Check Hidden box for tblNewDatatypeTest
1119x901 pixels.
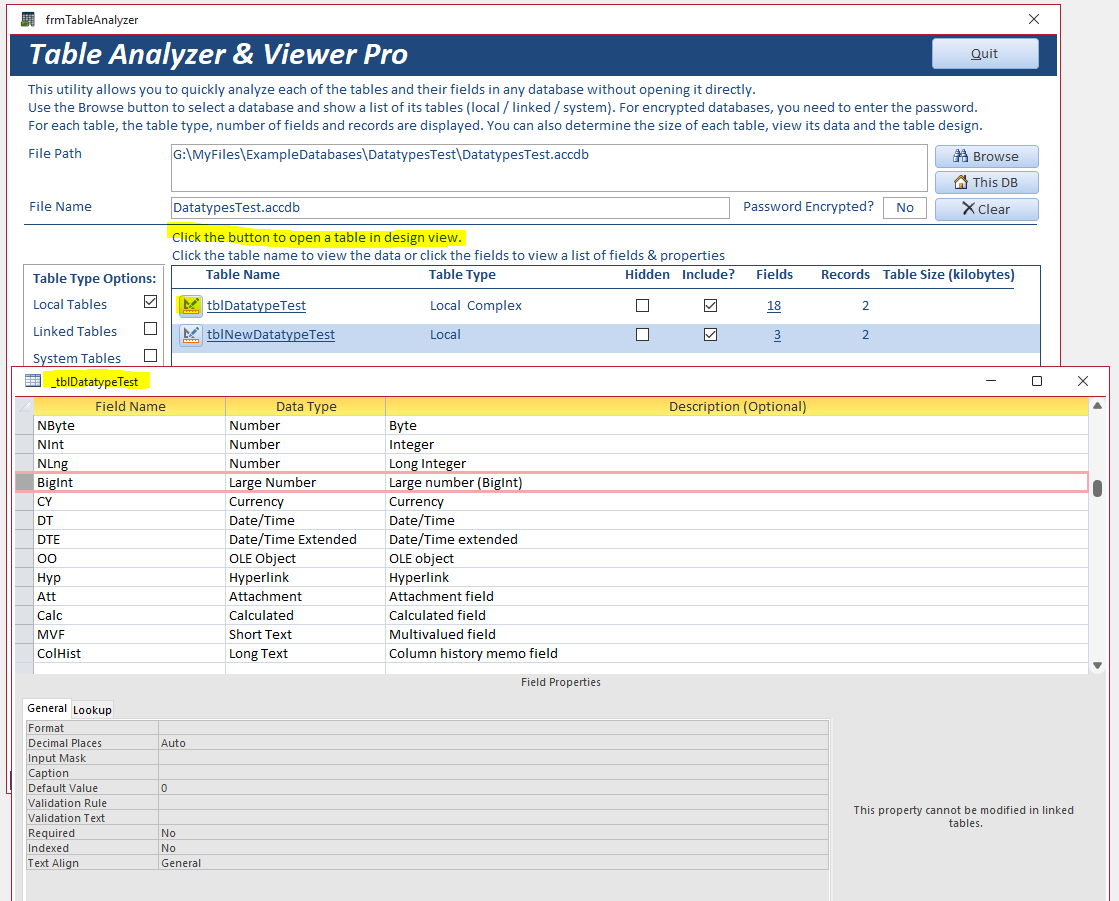pyautogui.click(x=642, y=335)
